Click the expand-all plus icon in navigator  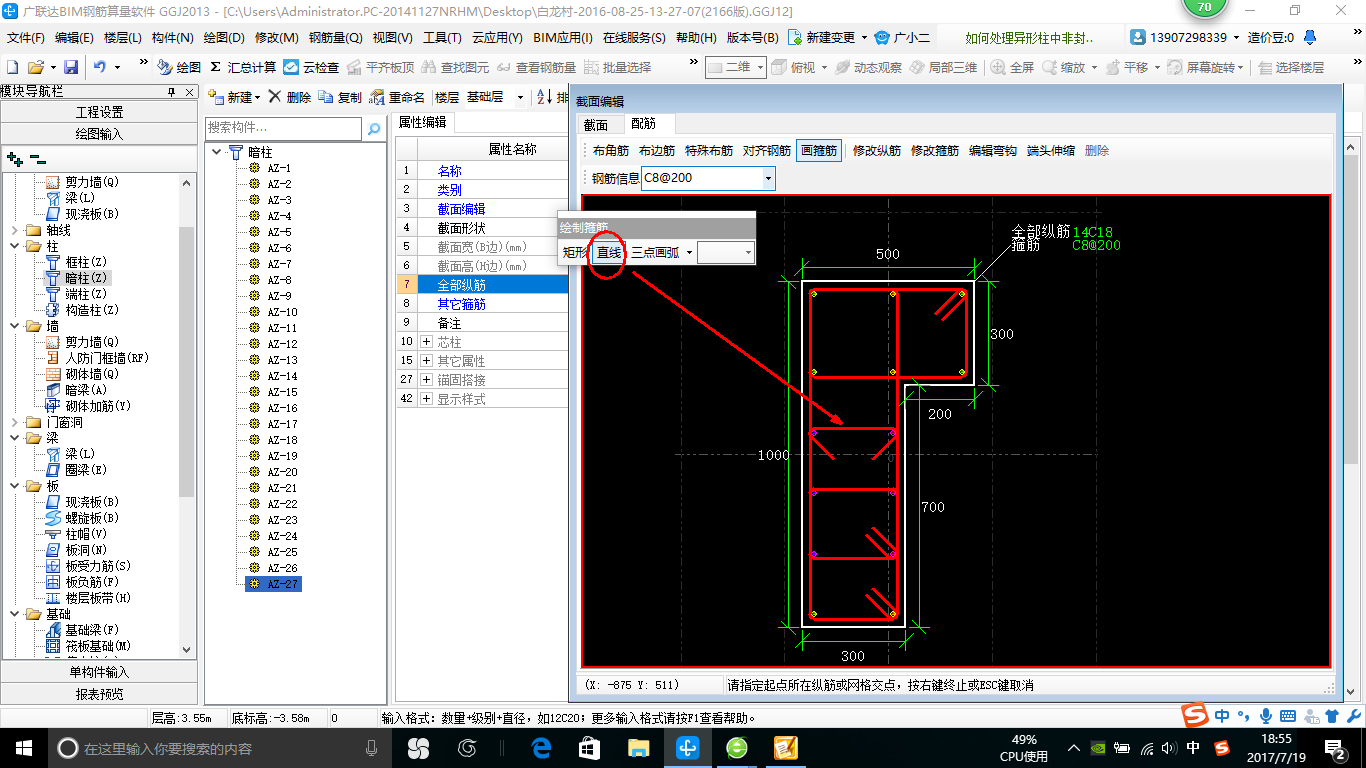click(15, 159)
